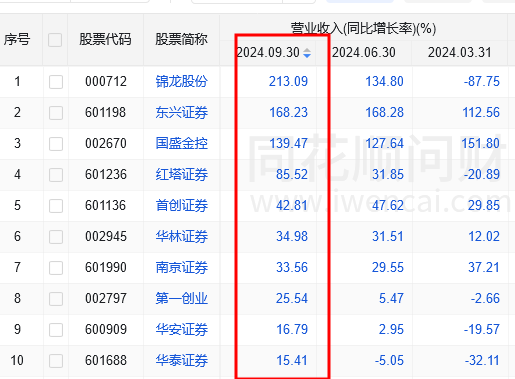Select the value 151.80
The height and width of the screenshot is (379, 515).
click(481, 143)
